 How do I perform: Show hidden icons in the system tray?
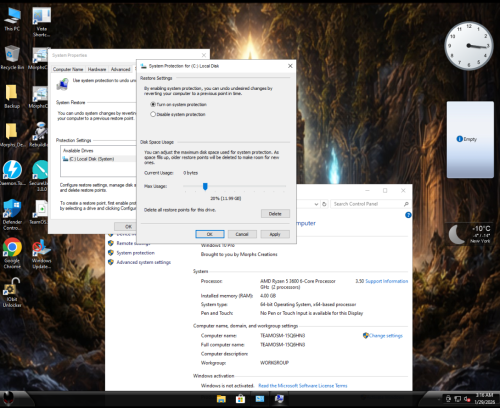pyautogui.click(x=439, y=399)
